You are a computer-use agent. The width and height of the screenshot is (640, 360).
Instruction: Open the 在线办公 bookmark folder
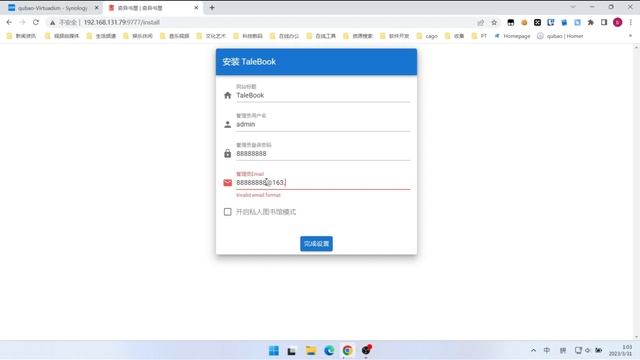pos(284,36)
